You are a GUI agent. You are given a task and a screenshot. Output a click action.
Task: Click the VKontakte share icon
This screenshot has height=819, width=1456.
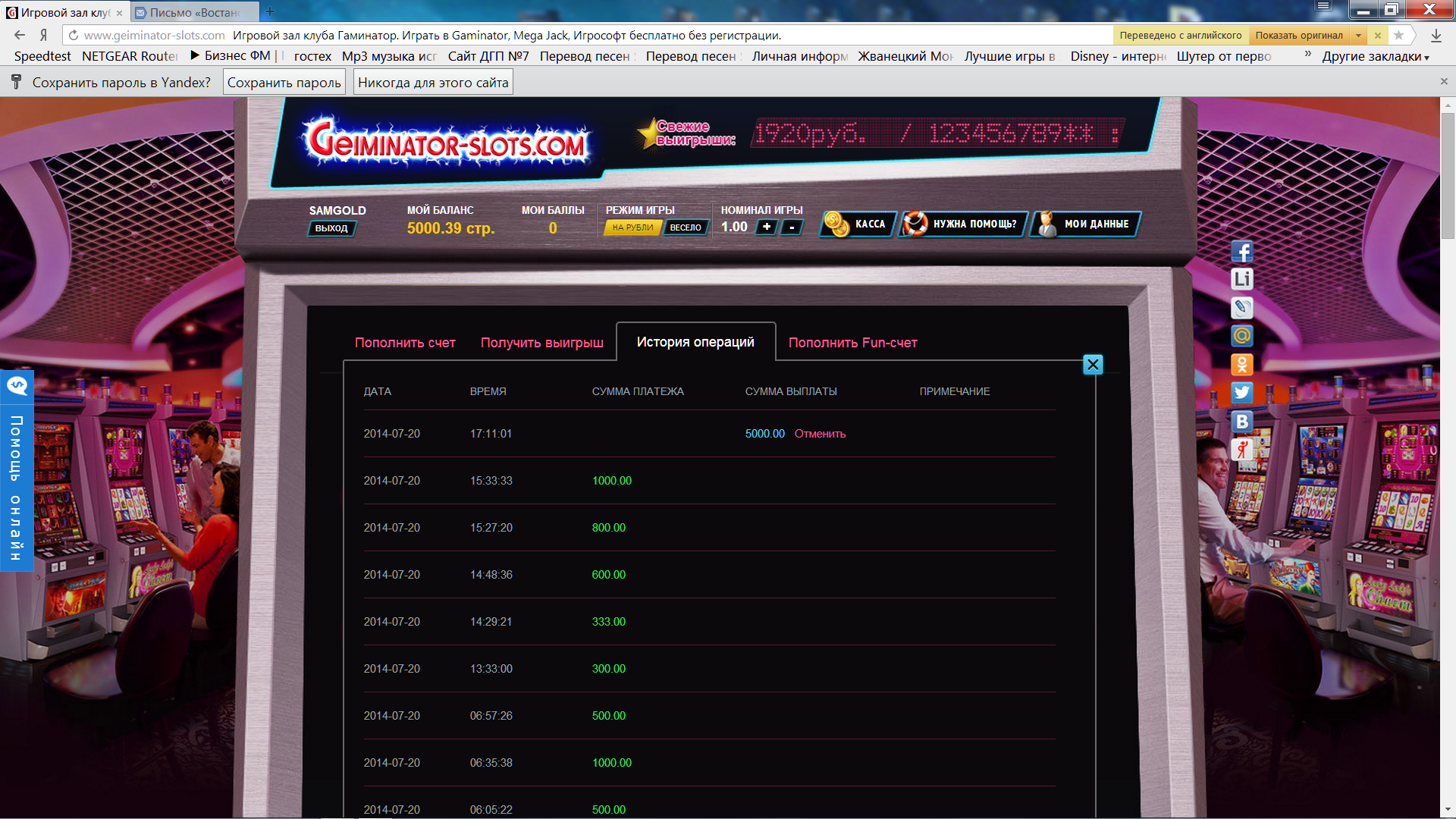point(1241,422)
